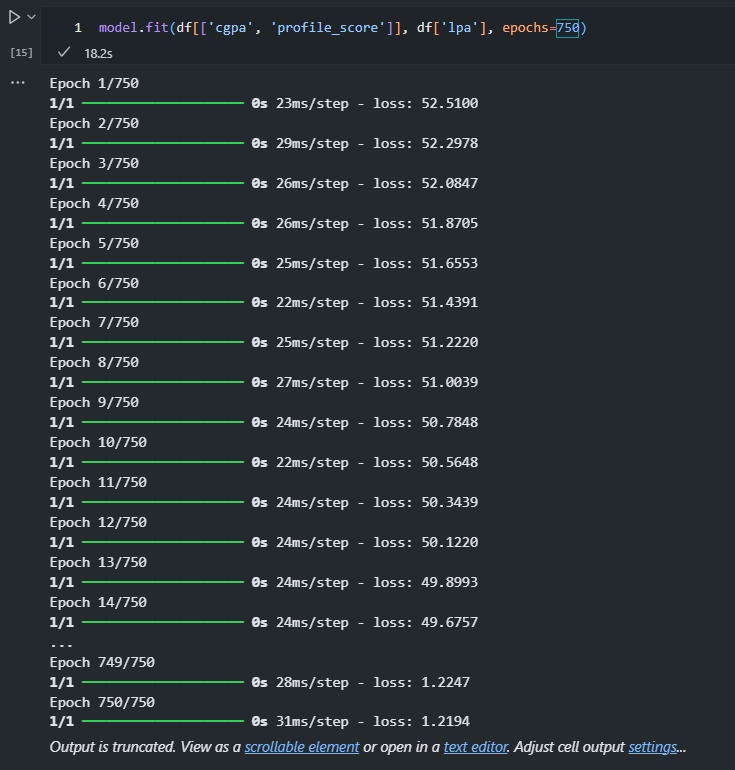Click code line number 1
735x770 pixels.
[78, 28]
